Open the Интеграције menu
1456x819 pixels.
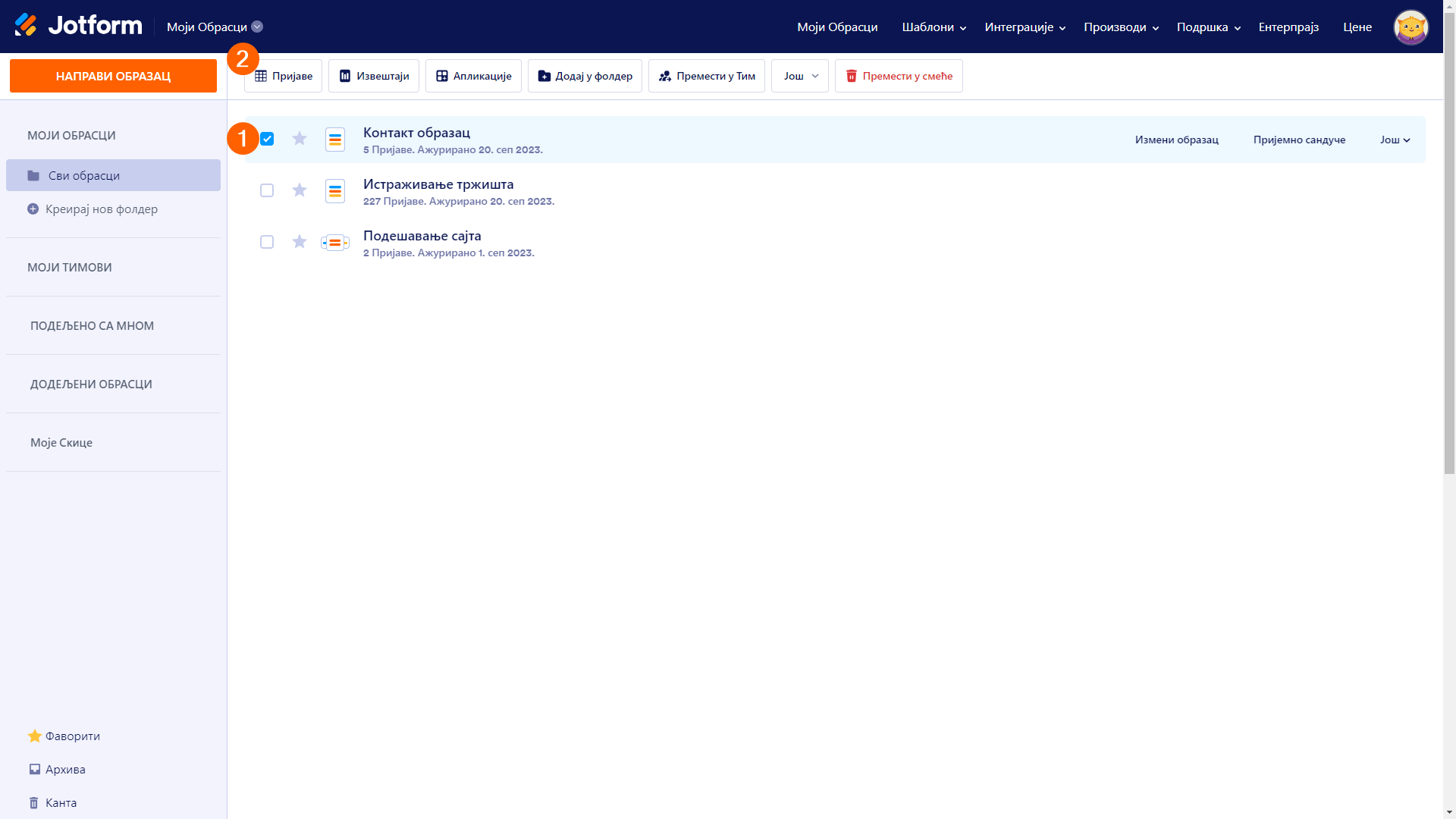(1025, 27)
